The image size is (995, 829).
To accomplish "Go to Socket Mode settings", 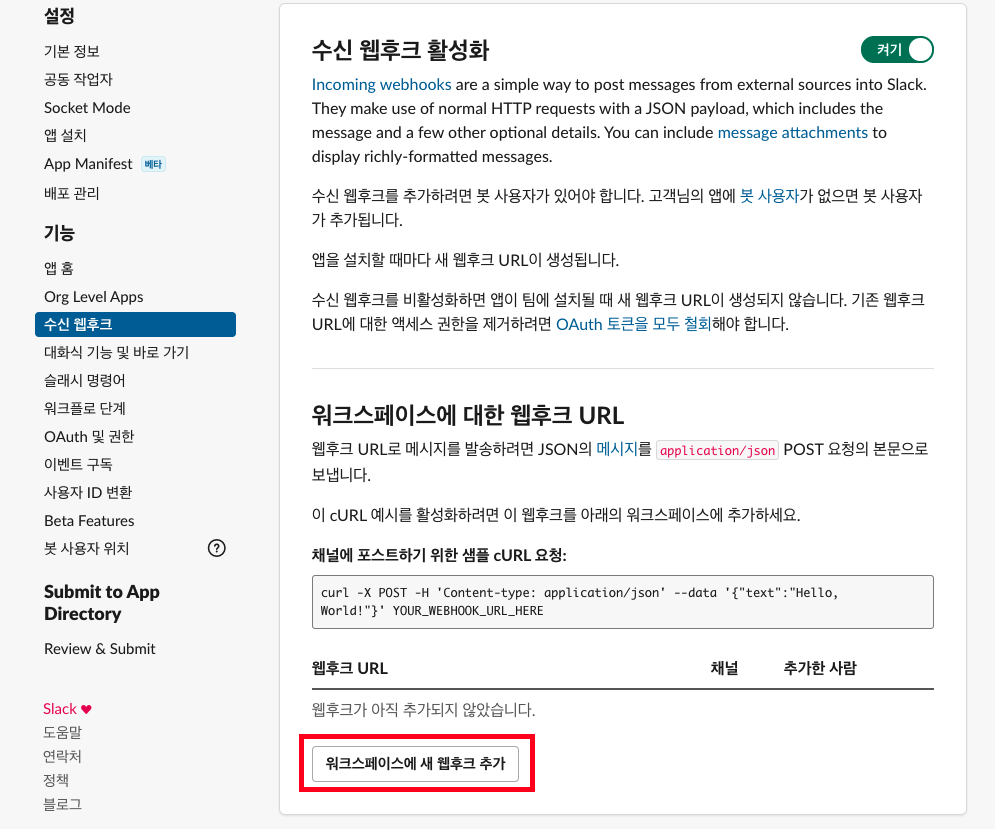I will pos(87,108).
